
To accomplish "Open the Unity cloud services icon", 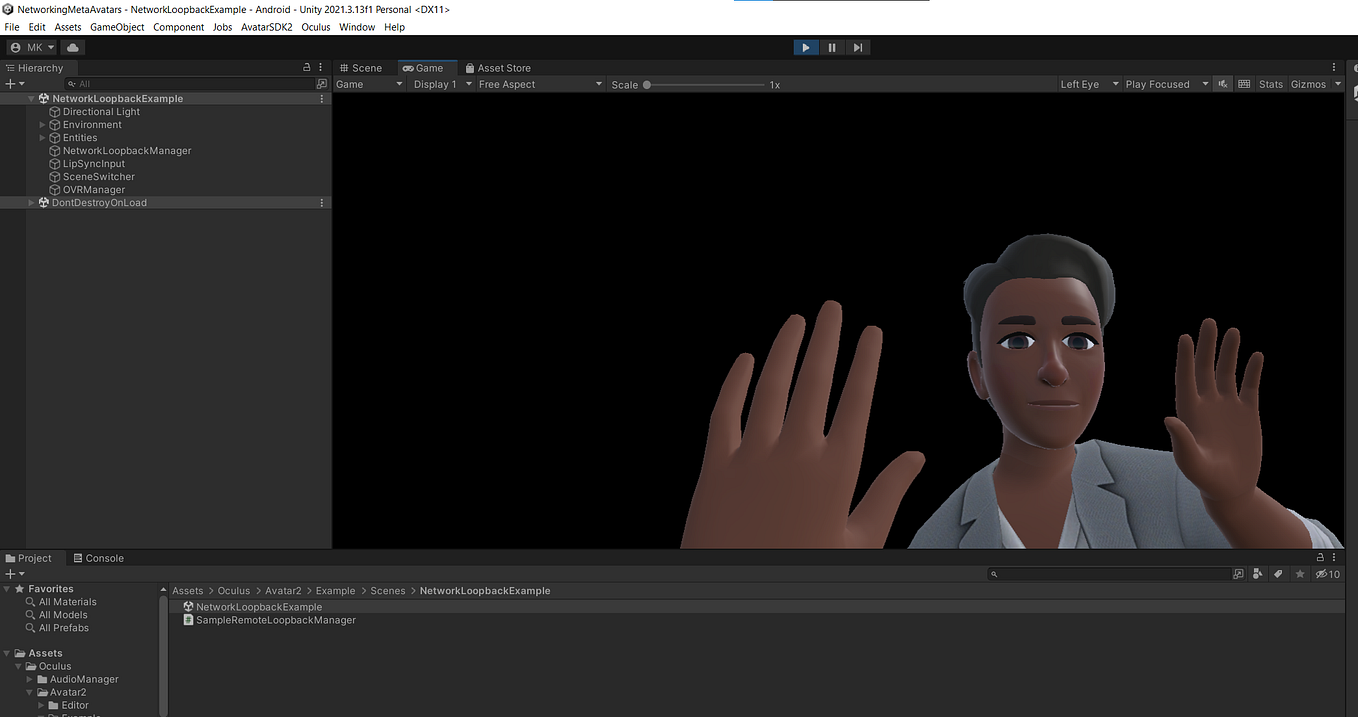I will (x=72, y=46).
